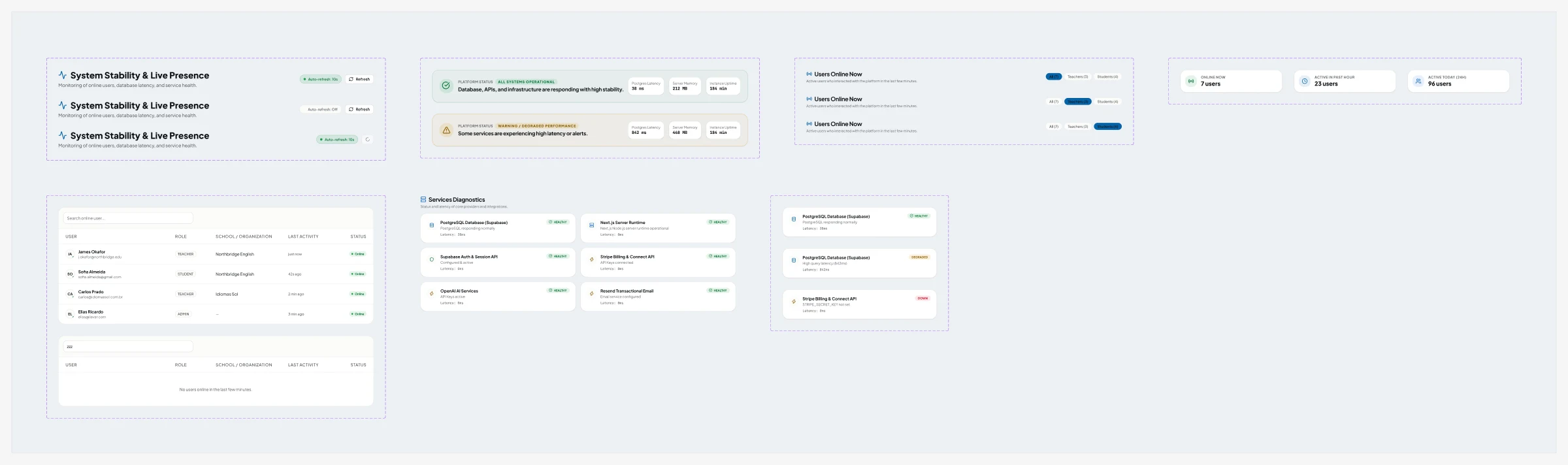Click the Services Diagnostics server icon
The width and height of the screenshot is (1568, 465).
(x=423, y=199)
